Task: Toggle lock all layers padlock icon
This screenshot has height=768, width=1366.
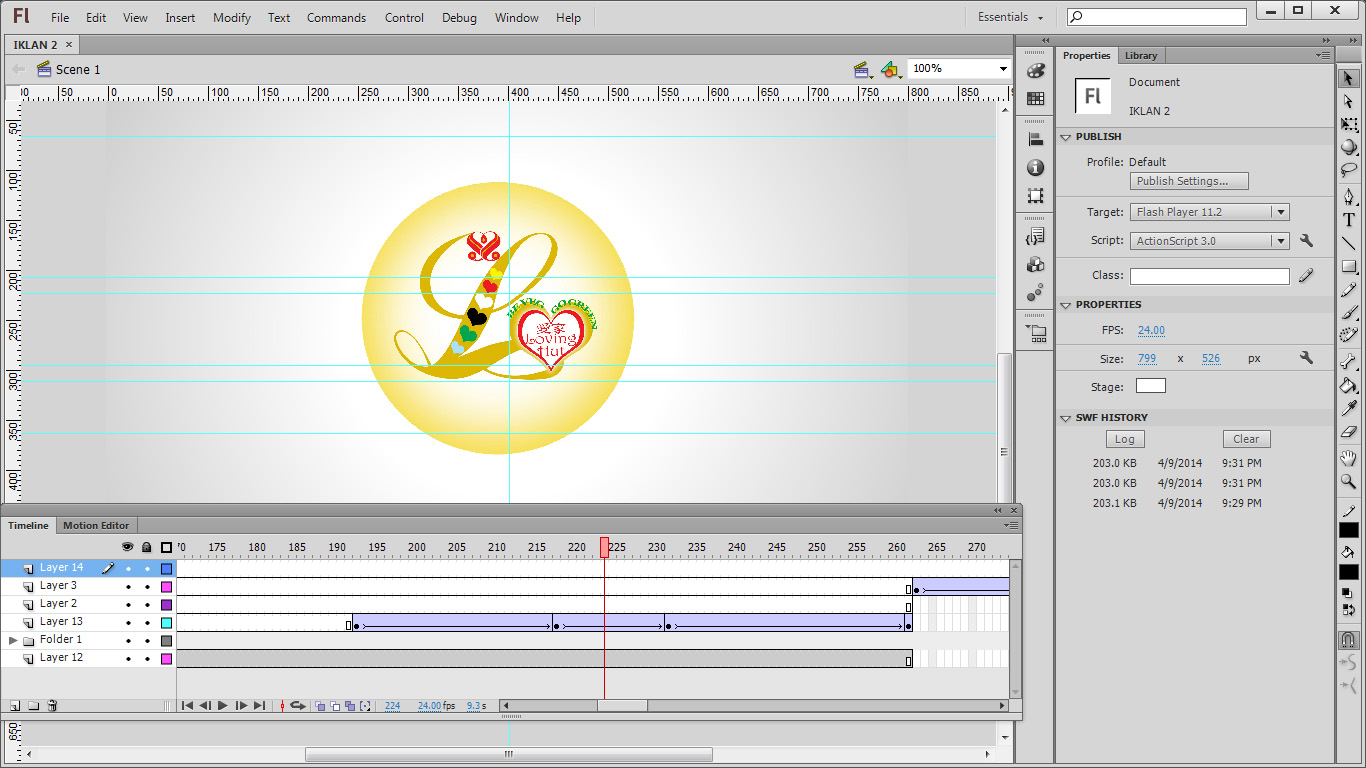Action: click(147, 547)
